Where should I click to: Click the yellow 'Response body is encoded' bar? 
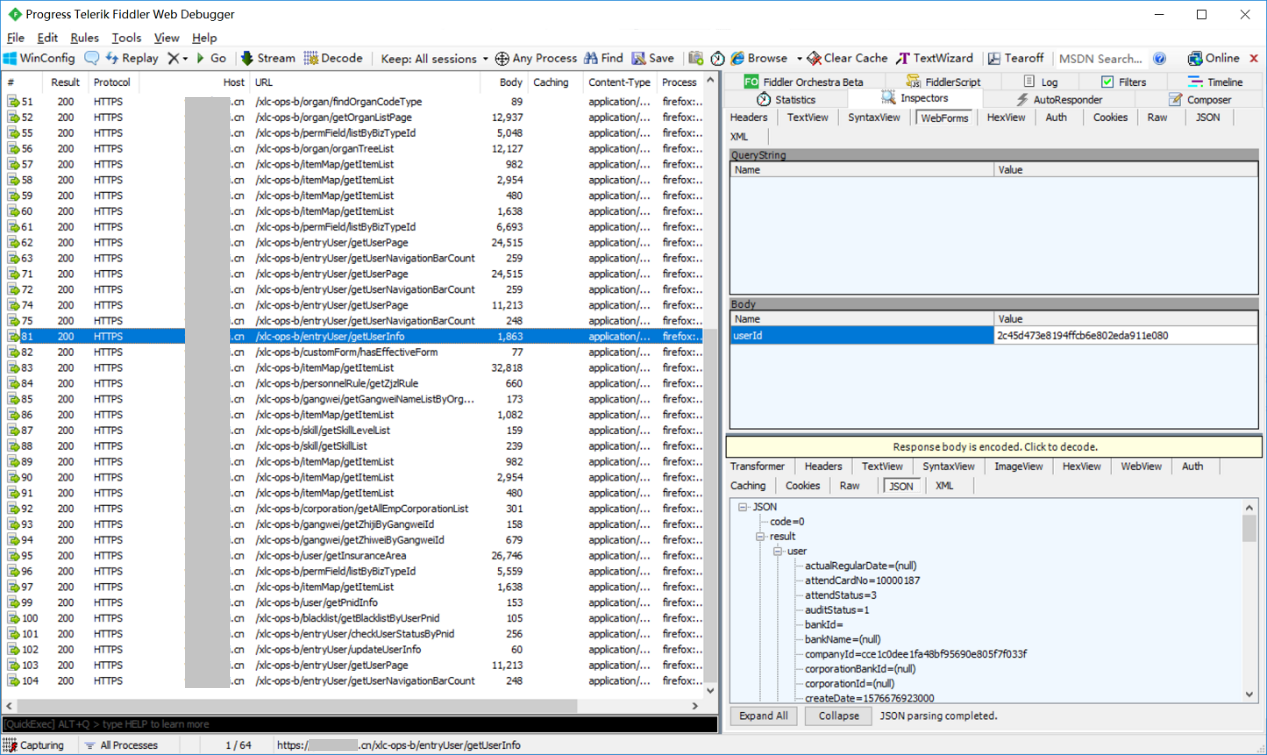994,447
